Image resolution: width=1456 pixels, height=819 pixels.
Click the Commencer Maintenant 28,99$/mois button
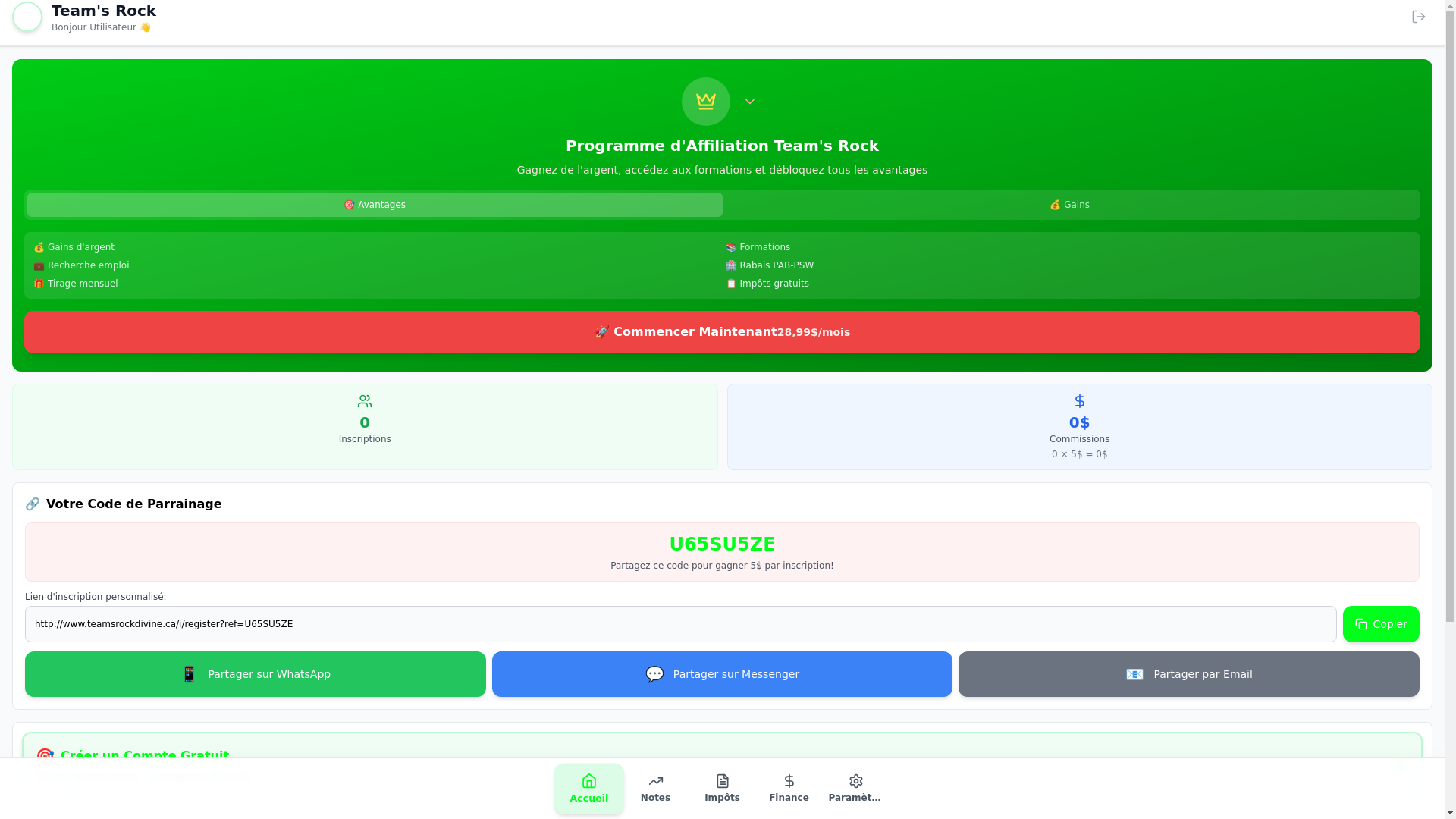point(722,332)
